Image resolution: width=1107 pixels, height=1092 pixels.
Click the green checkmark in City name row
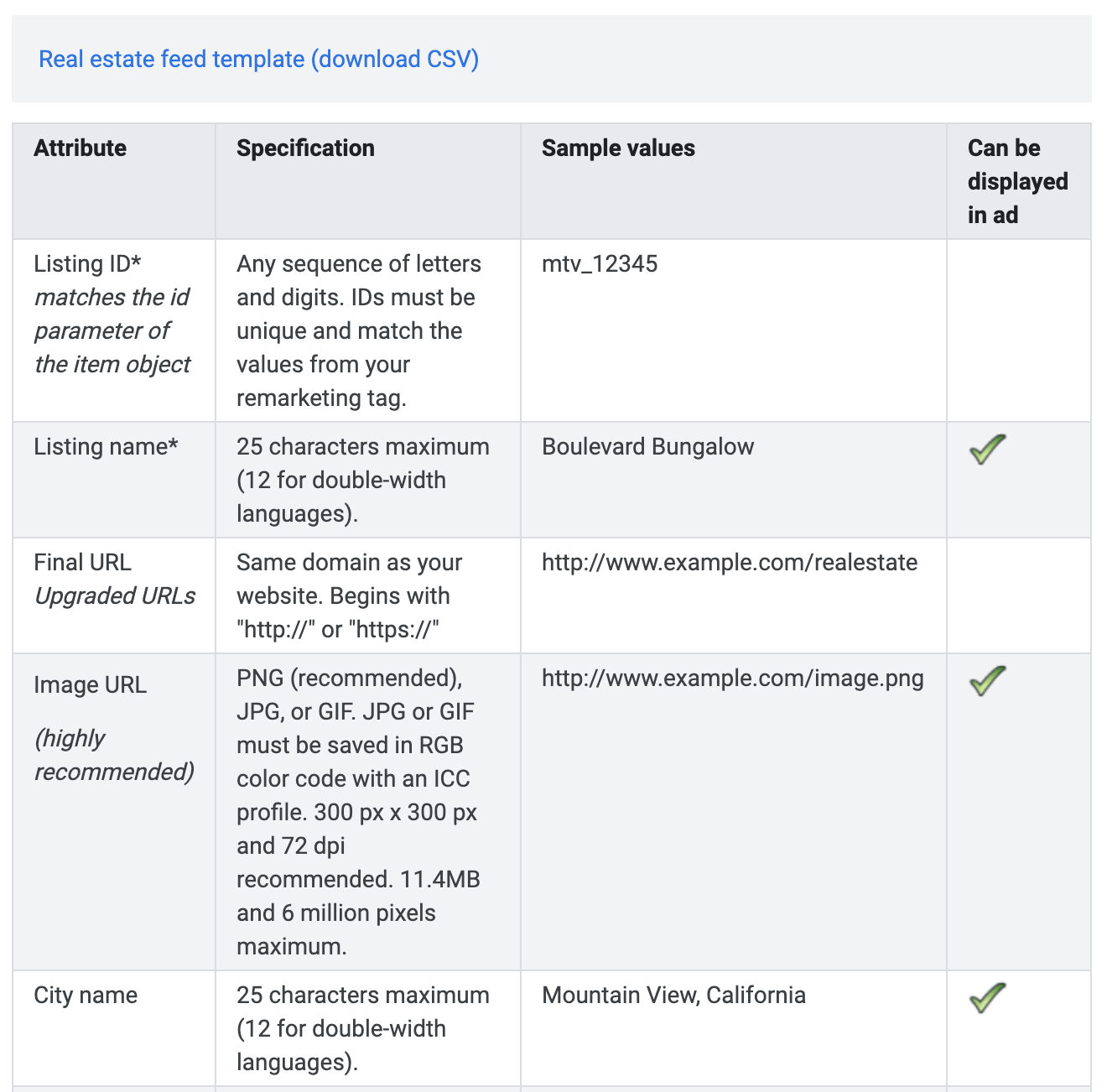click(987, 997)
